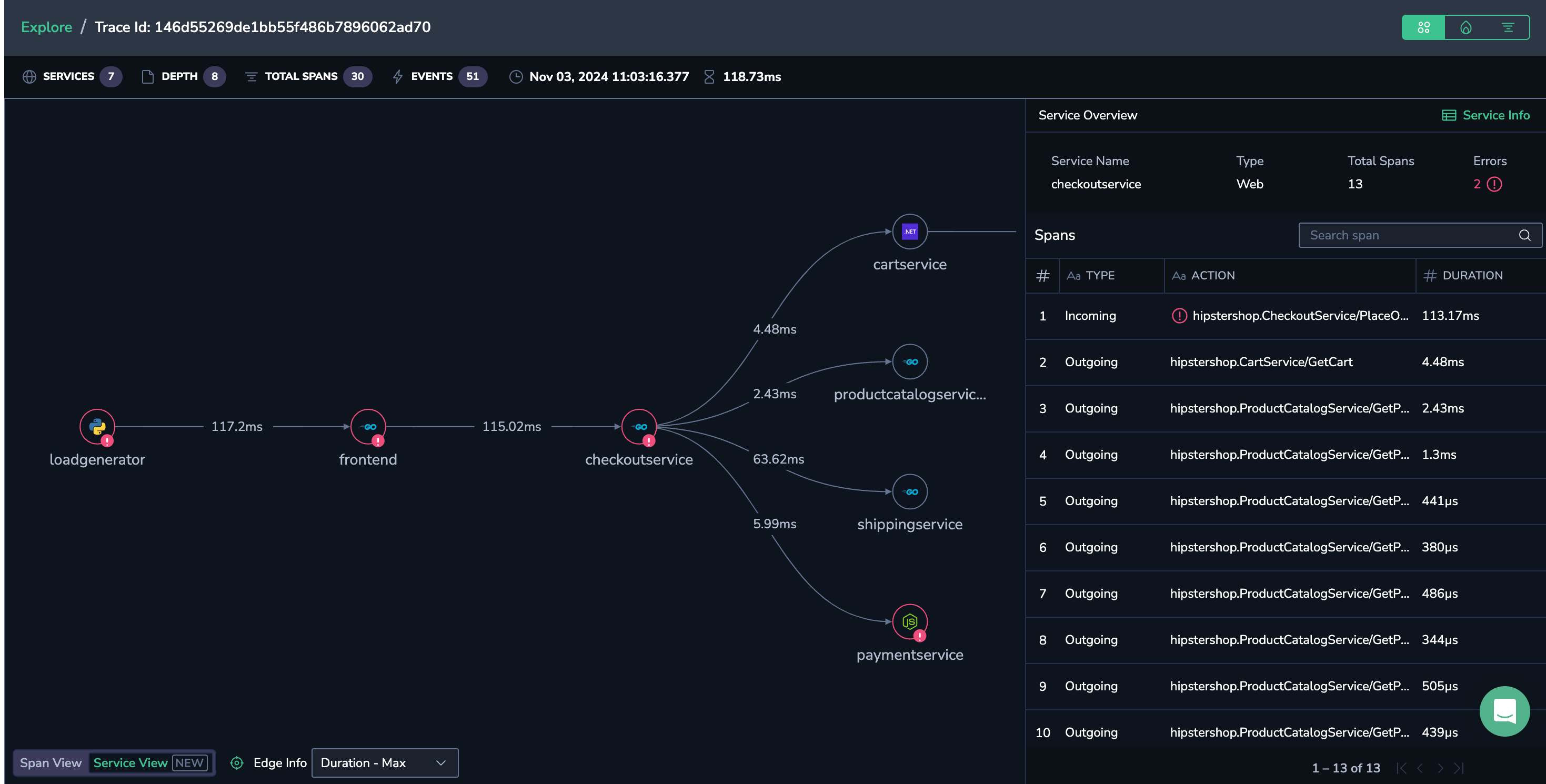Open the 380µs ProductCatalogService span
Screen dimensions: 1546x784
tap(1286, 547)
